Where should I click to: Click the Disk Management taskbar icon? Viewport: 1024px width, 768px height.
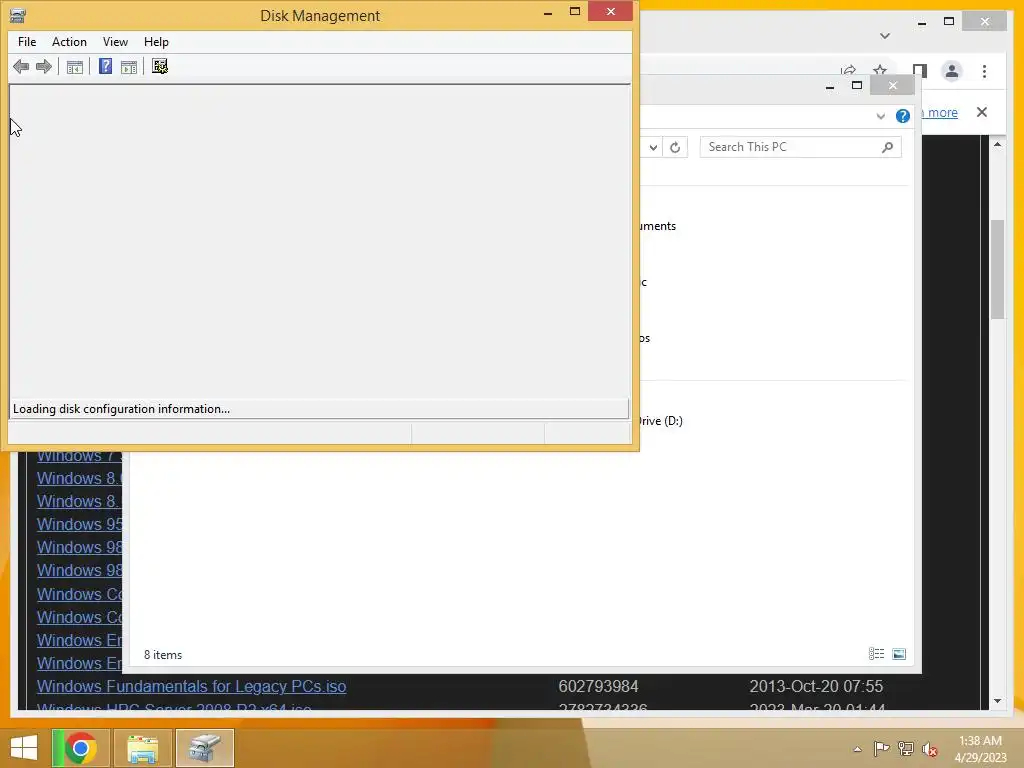(x=204, y=748)
